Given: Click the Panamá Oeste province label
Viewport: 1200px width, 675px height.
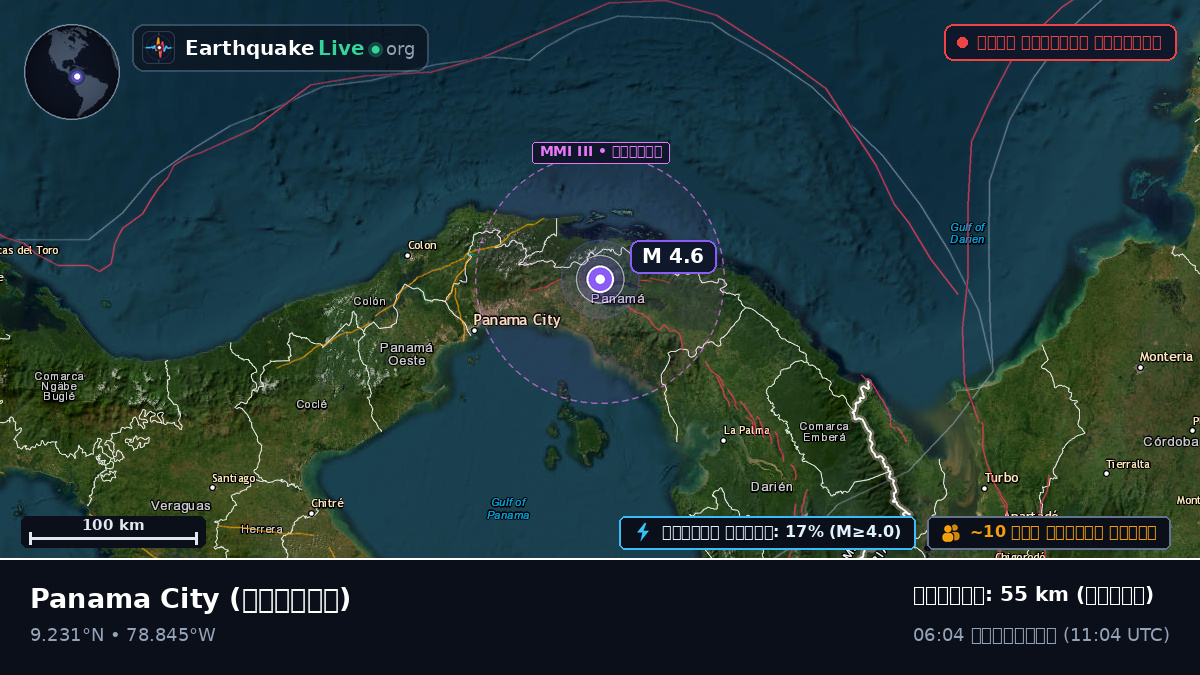Looking at the screenshot, I should 407,353.
